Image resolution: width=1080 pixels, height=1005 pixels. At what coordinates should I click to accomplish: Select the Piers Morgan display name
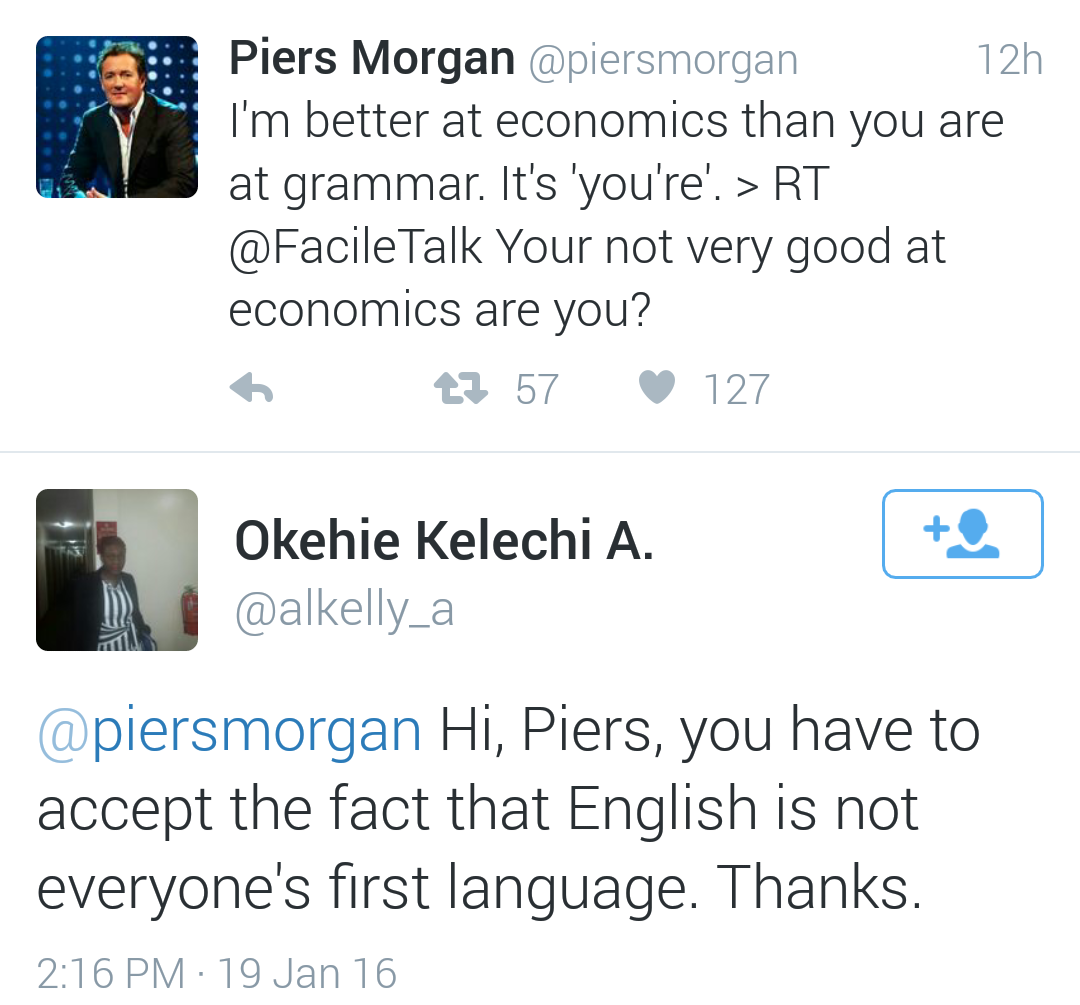370,57
